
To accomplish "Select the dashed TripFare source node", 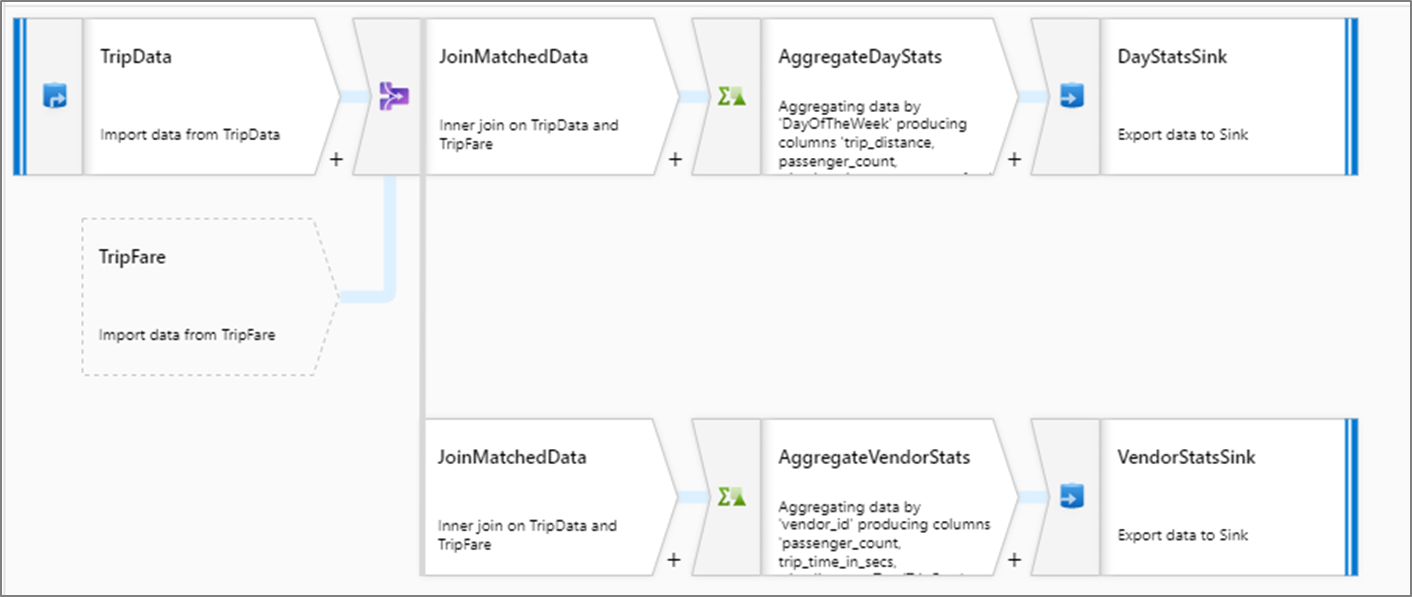I will click(x=210, y=297).
